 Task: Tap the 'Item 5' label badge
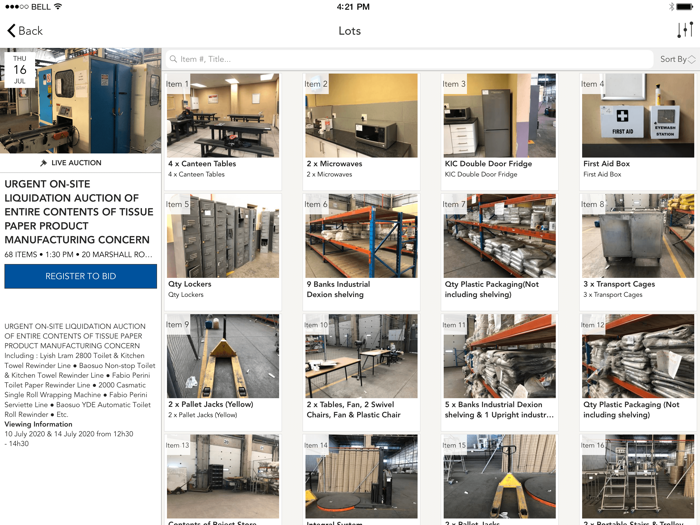[177, 204]
